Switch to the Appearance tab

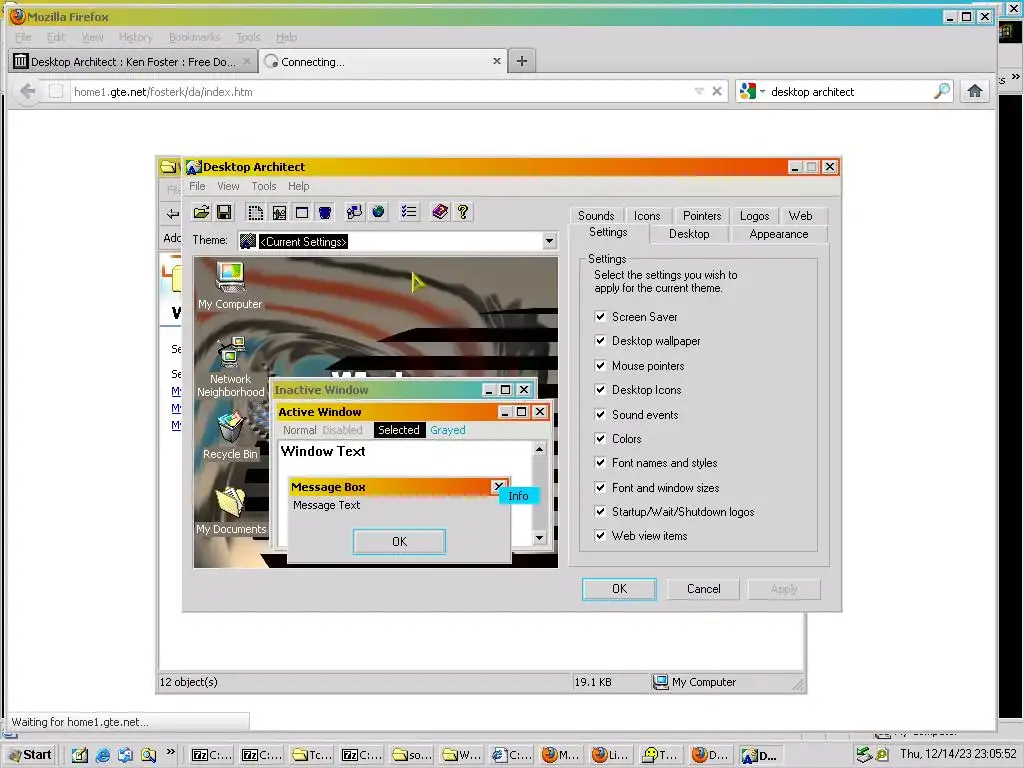pyautogui.click(x=778, y=234)
